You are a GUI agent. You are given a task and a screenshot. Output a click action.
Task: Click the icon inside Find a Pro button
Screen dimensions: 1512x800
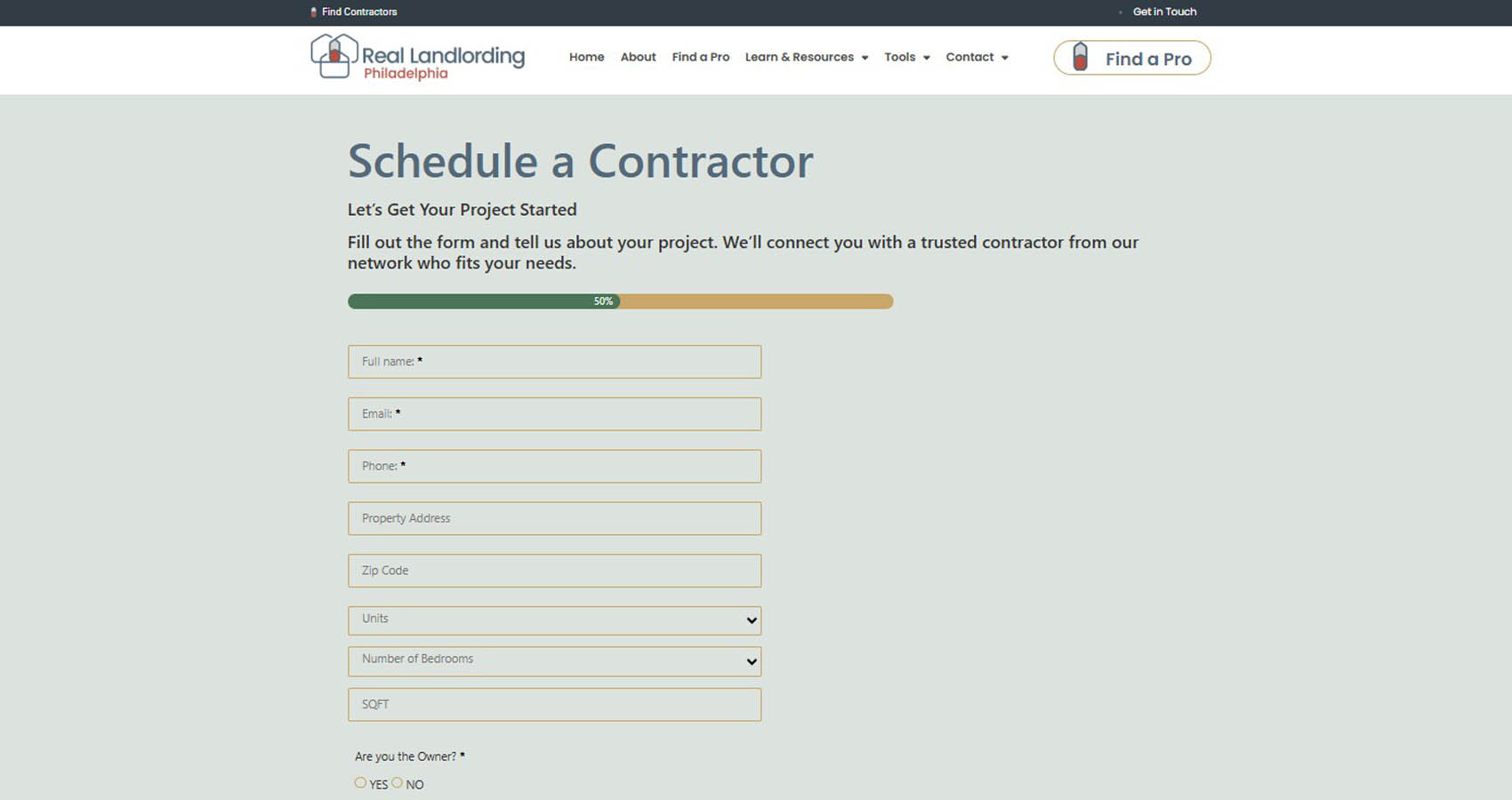point(1080,58)
